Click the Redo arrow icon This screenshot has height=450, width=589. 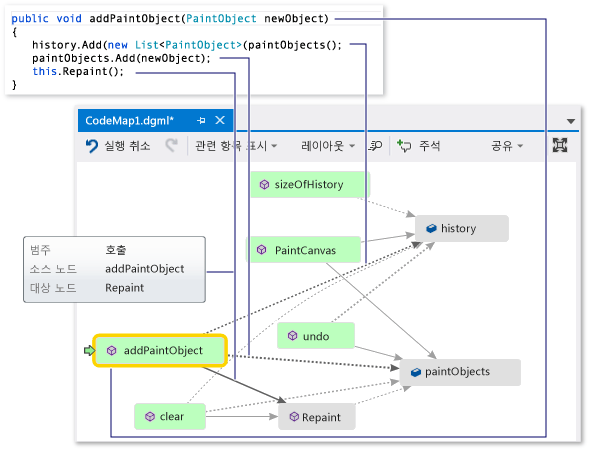pos(172,145)
